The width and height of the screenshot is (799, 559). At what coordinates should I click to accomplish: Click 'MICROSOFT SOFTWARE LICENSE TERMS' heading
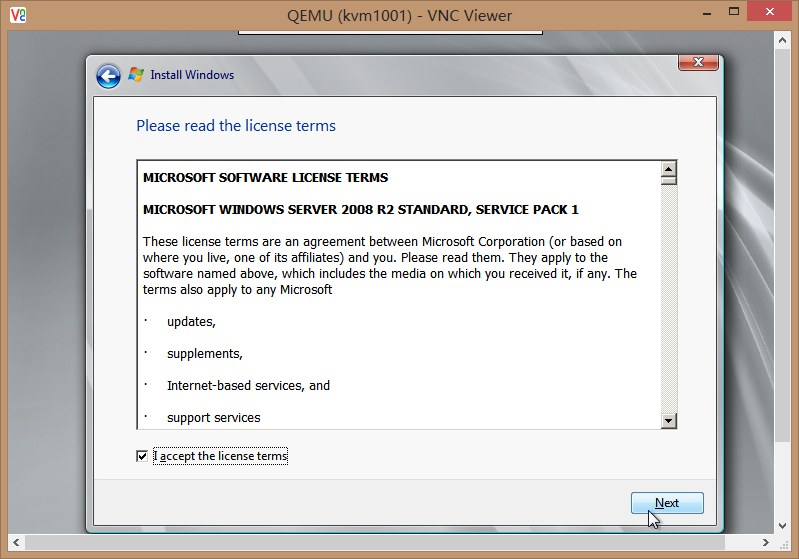(265, 177)
